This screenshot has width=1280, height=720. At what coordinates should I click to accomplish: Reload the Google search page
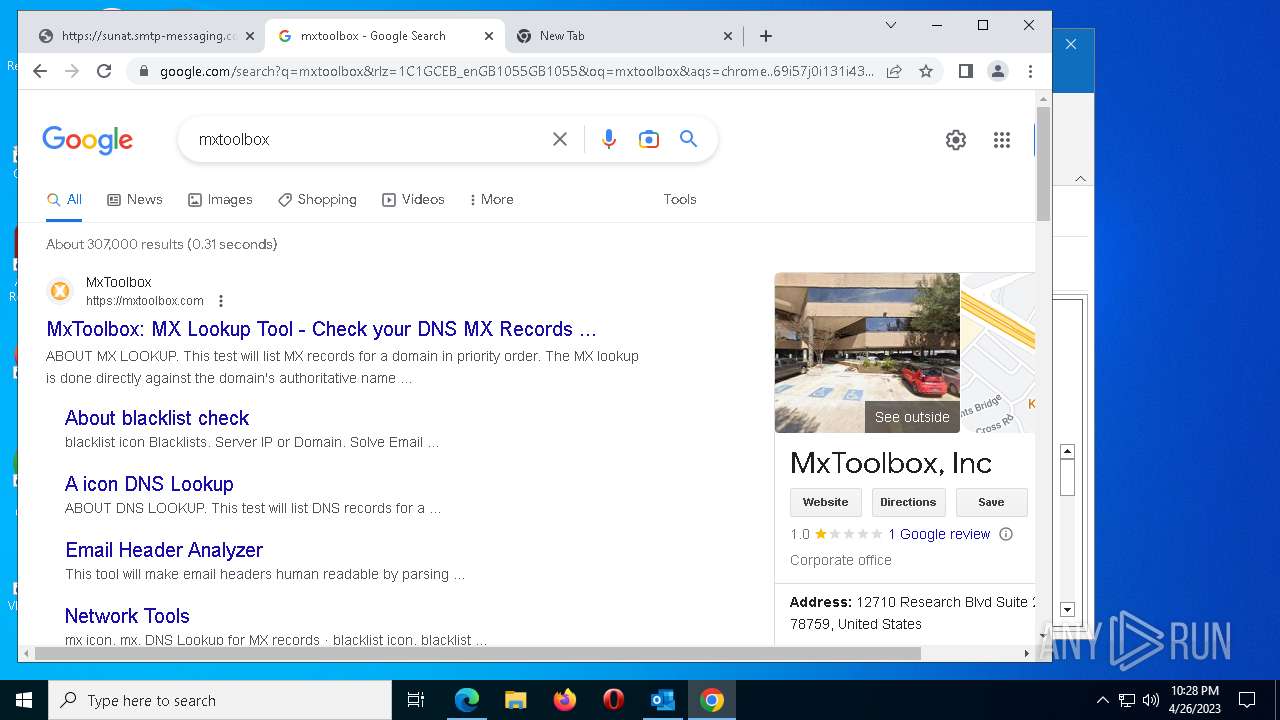click(x=104, y=71)
